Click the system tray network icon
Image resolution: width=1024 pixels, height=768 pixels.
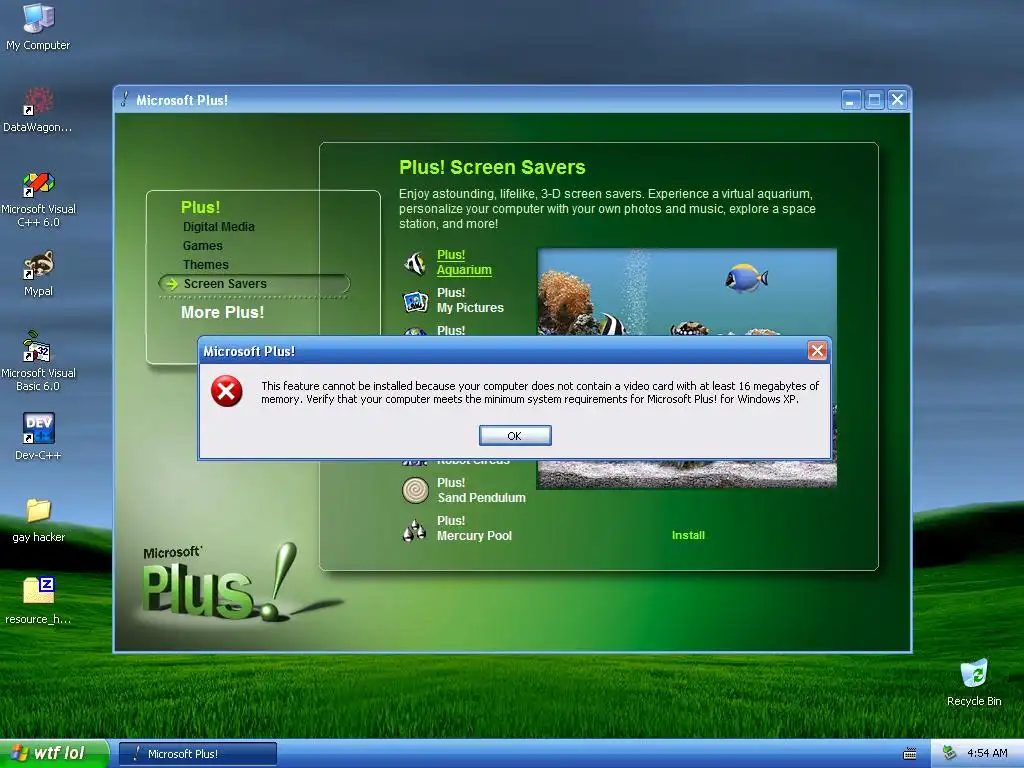pyautogui.click(x=950, y=753)
